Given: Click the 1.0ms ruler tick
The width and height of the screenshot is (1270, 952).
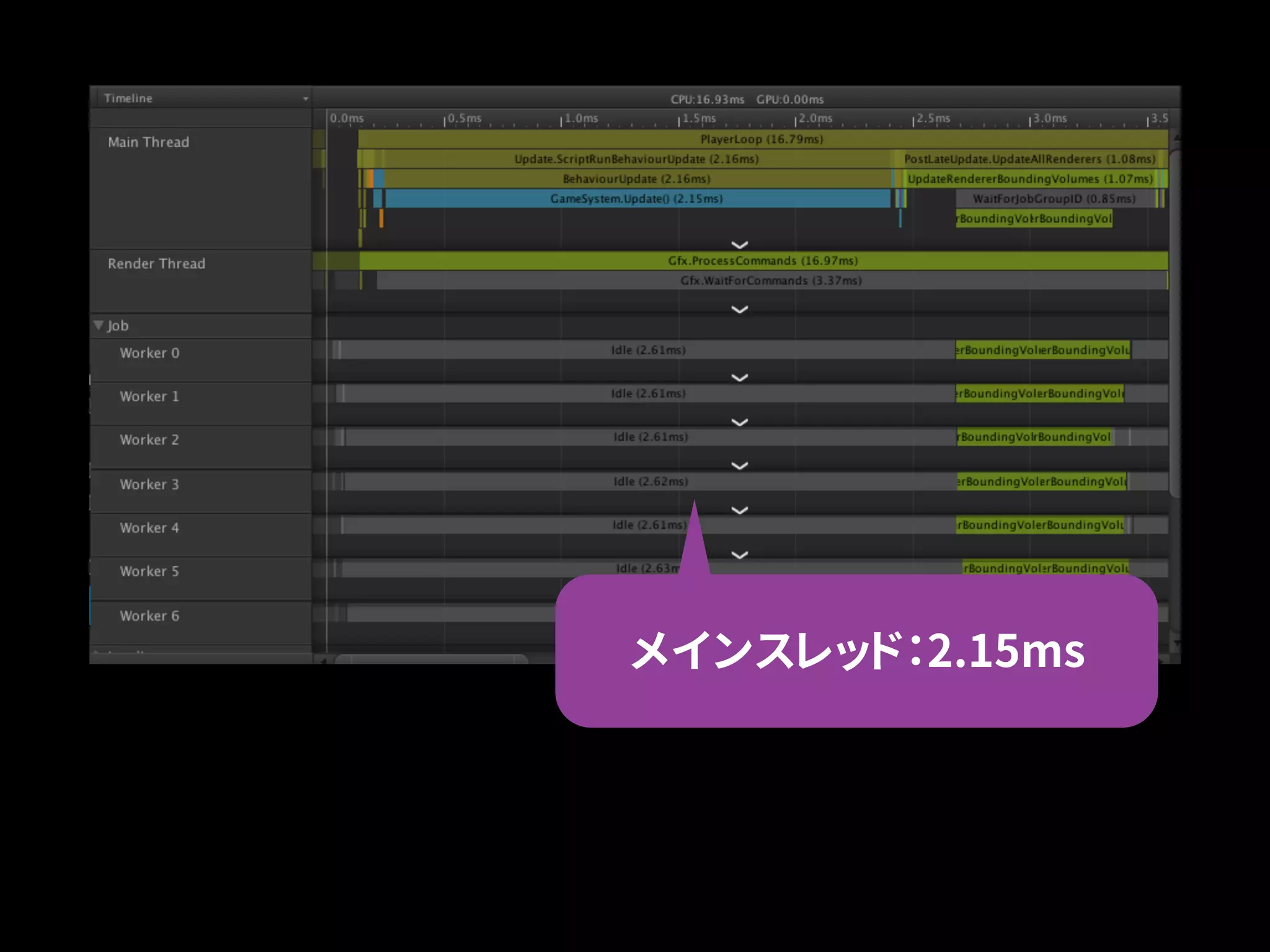Looking at the screenshot, I should [x=580, y=118].
